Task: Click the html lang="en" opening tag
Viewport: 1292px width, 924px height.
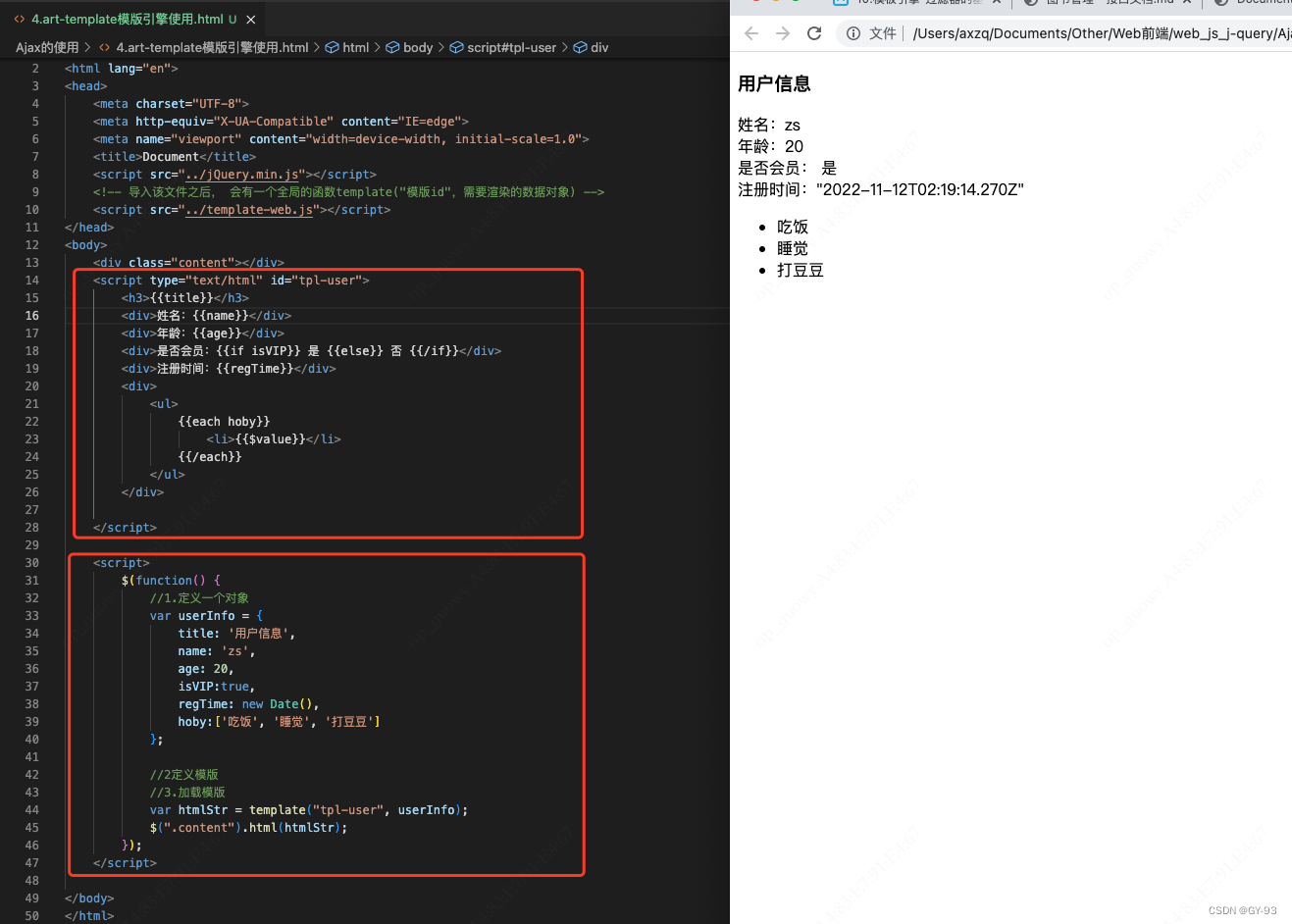Action: [122, 69]
